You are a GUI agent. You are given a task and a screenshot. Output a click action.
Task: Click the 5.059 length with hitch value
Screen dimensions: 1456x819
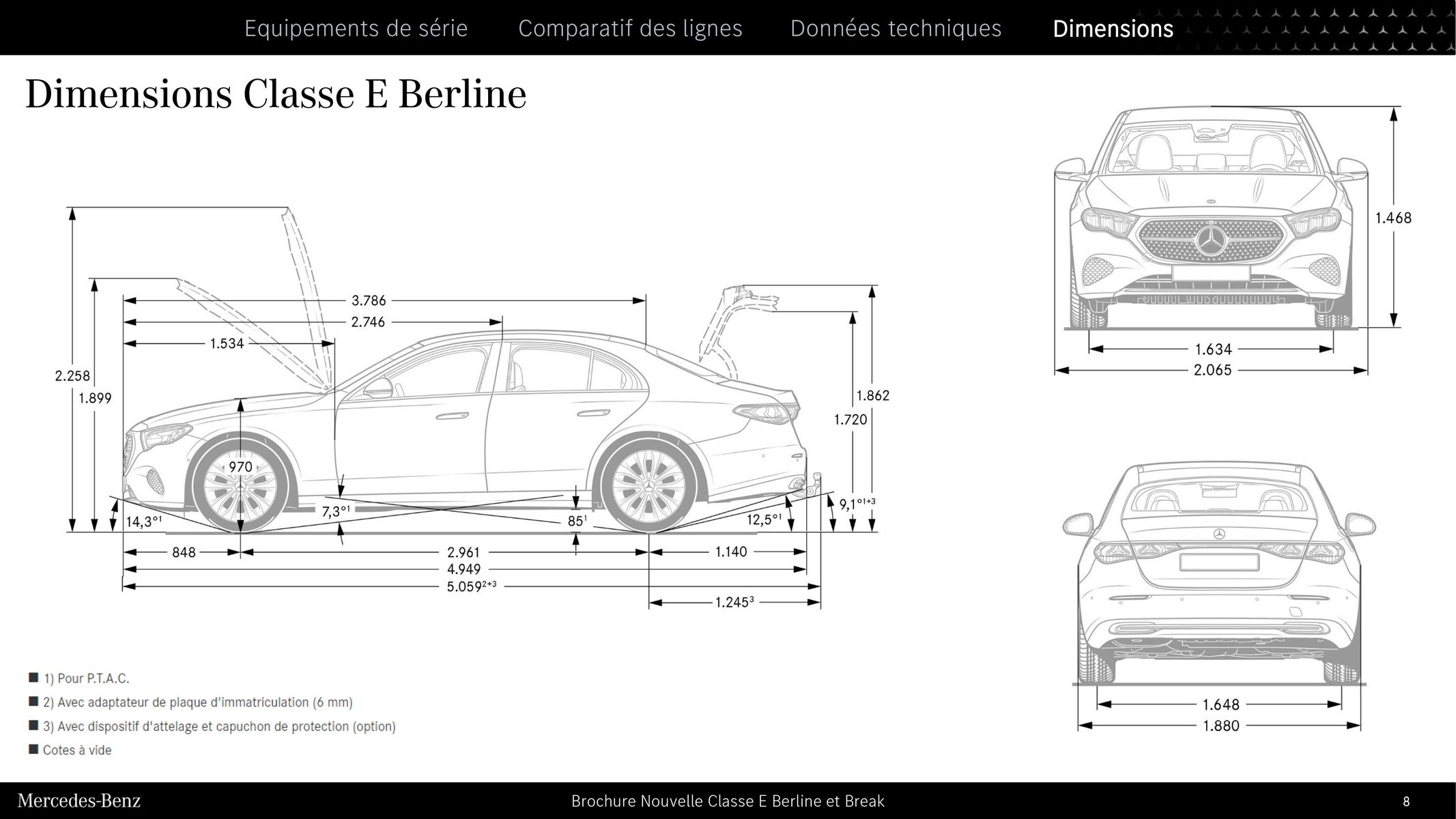pyautogui.click(x=471, y=586)
